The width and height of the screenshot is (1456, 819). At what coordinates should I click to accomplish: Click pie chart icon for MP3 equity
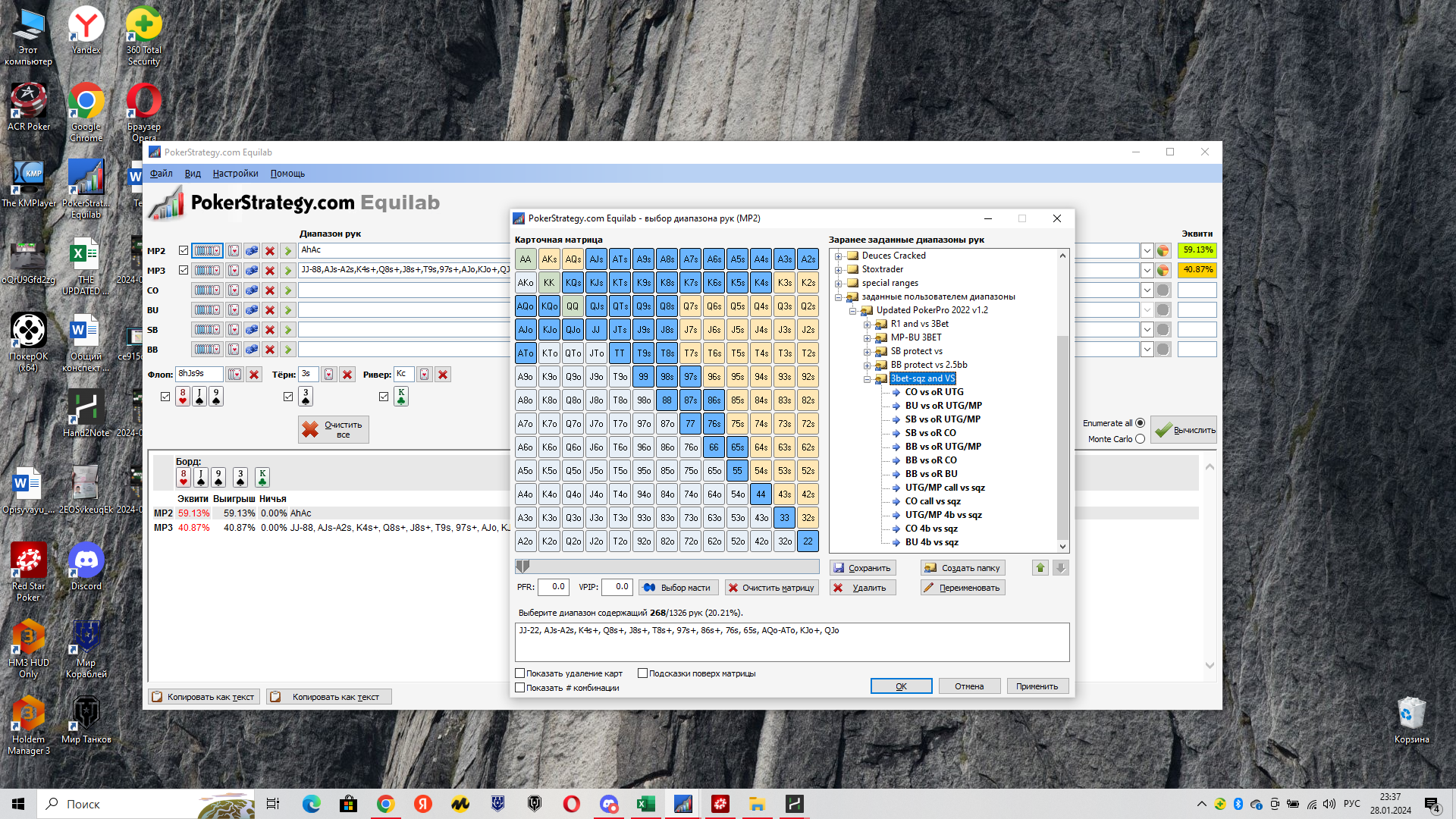point(1163,271)
